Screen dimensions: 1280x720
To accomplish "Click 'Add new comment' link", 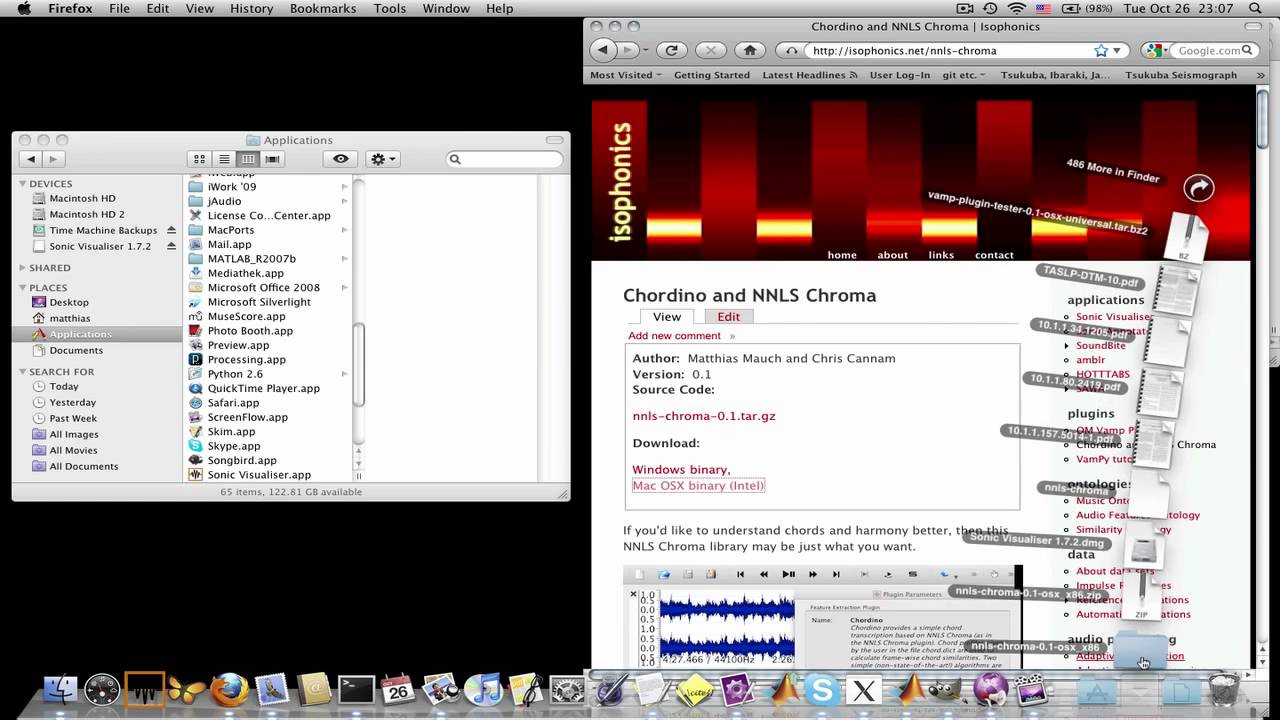I will click(x=674, y=336).
